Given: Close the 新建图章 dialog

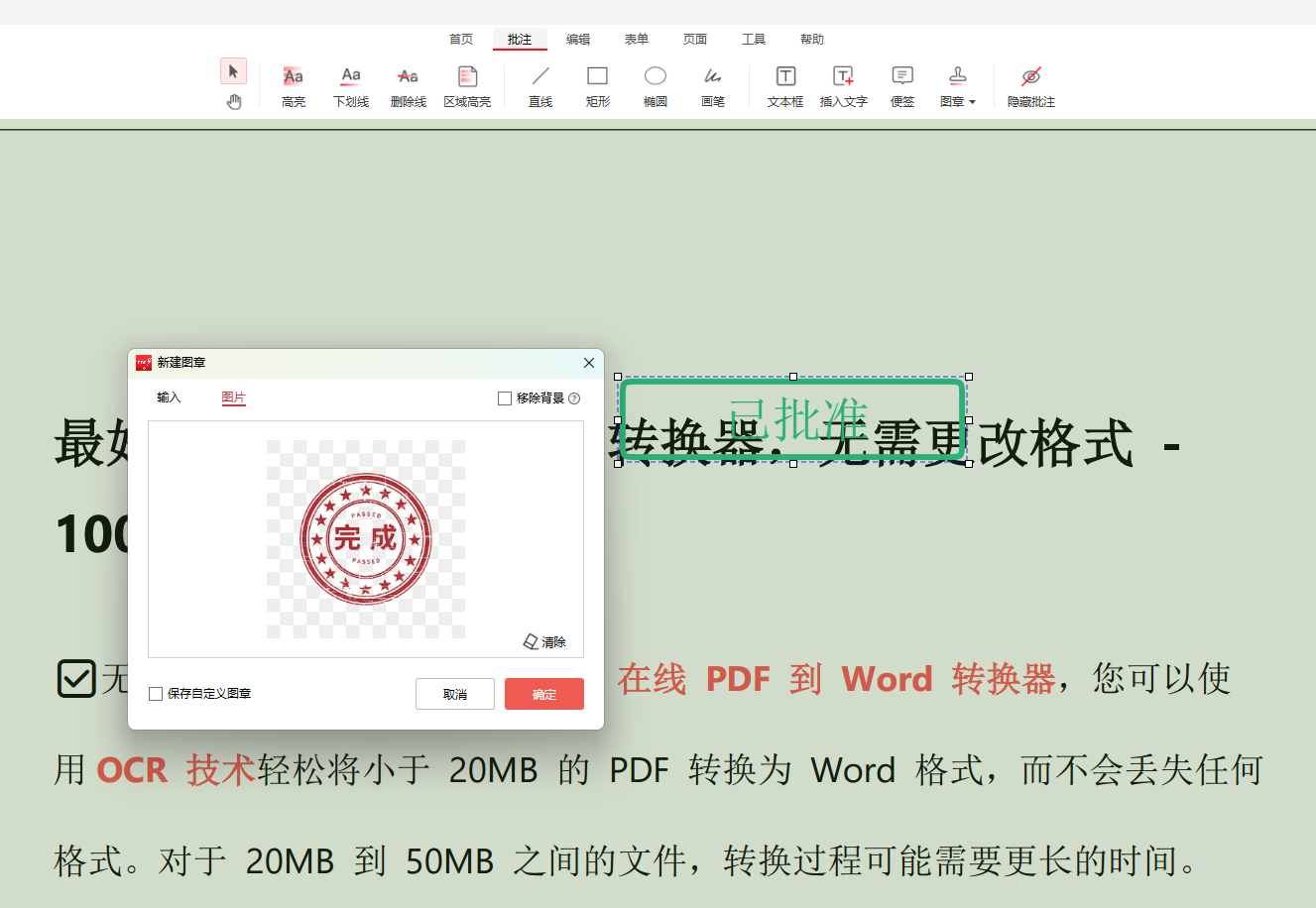Looking at the screenshot, I should tap(589, 363).
